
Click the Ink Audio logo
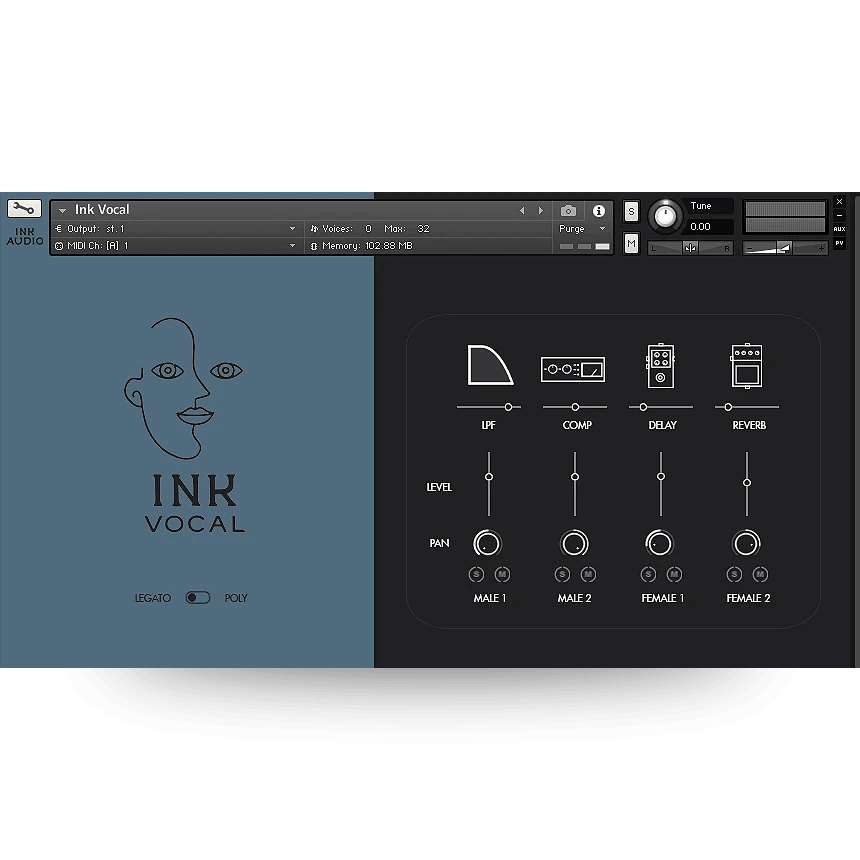point(25,236)
